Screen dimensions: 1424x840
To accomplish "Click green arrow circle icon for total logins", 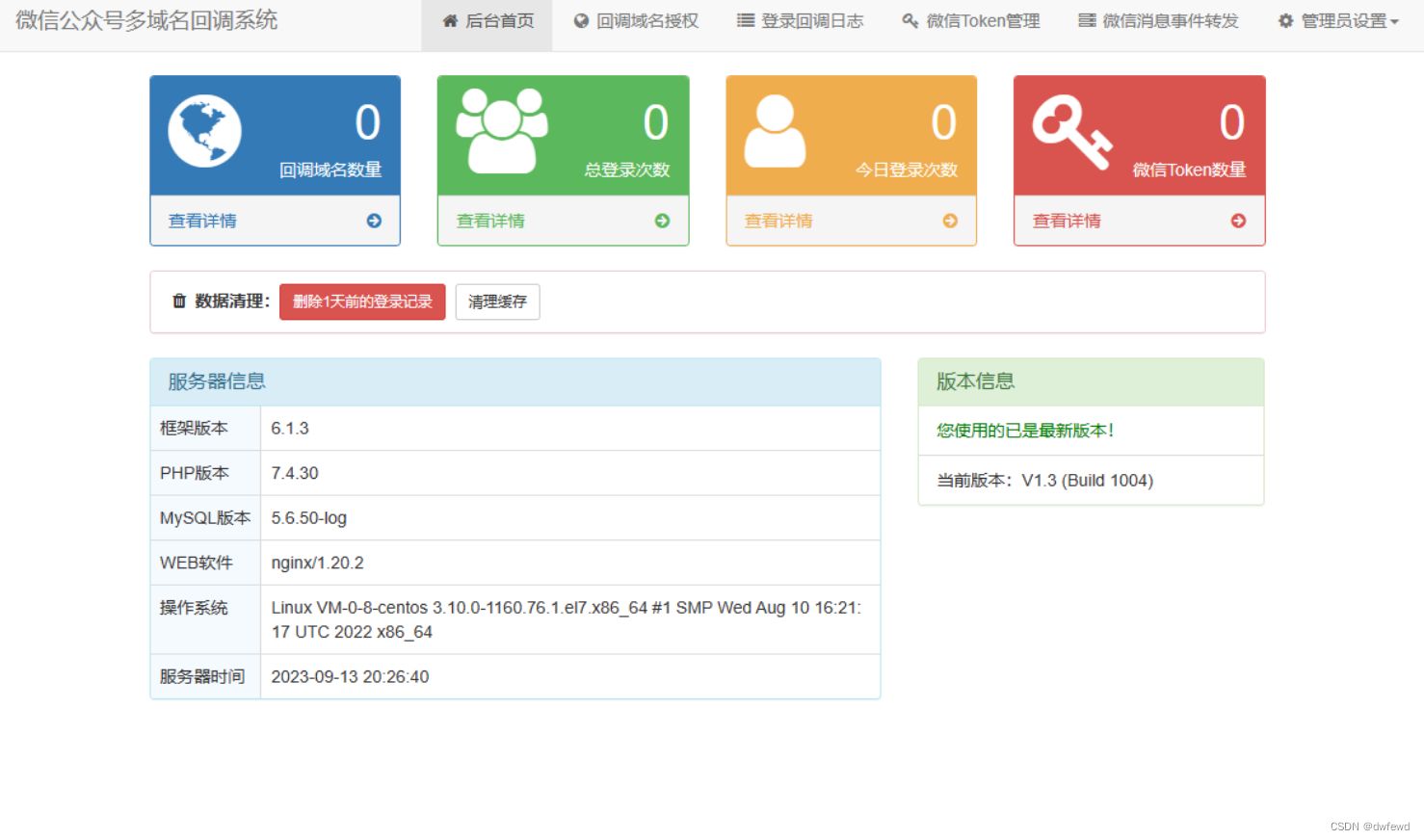I will 662,221.
